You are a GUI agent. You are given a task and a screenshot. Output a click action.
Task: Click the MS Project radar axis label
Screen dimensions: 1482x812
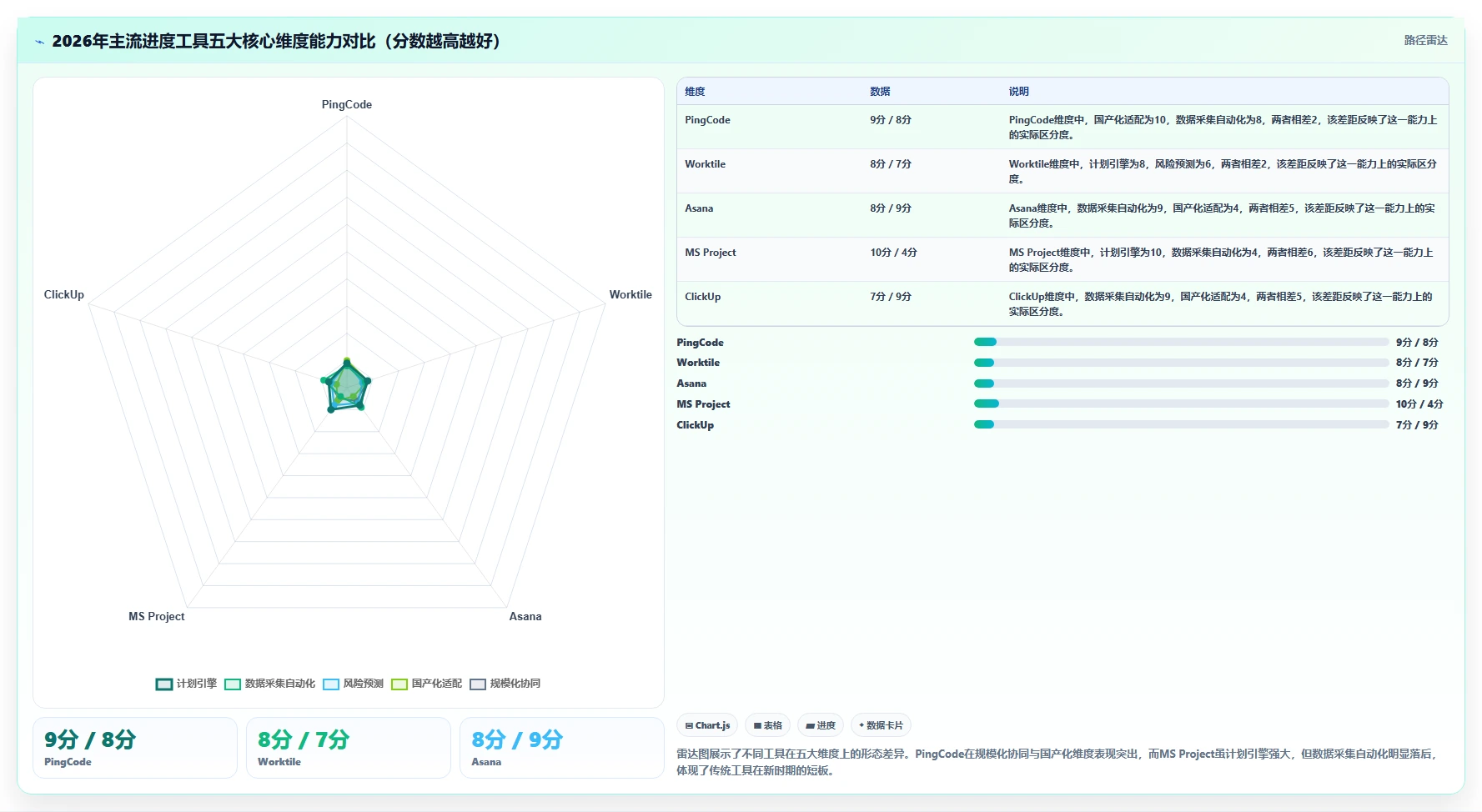157,616
